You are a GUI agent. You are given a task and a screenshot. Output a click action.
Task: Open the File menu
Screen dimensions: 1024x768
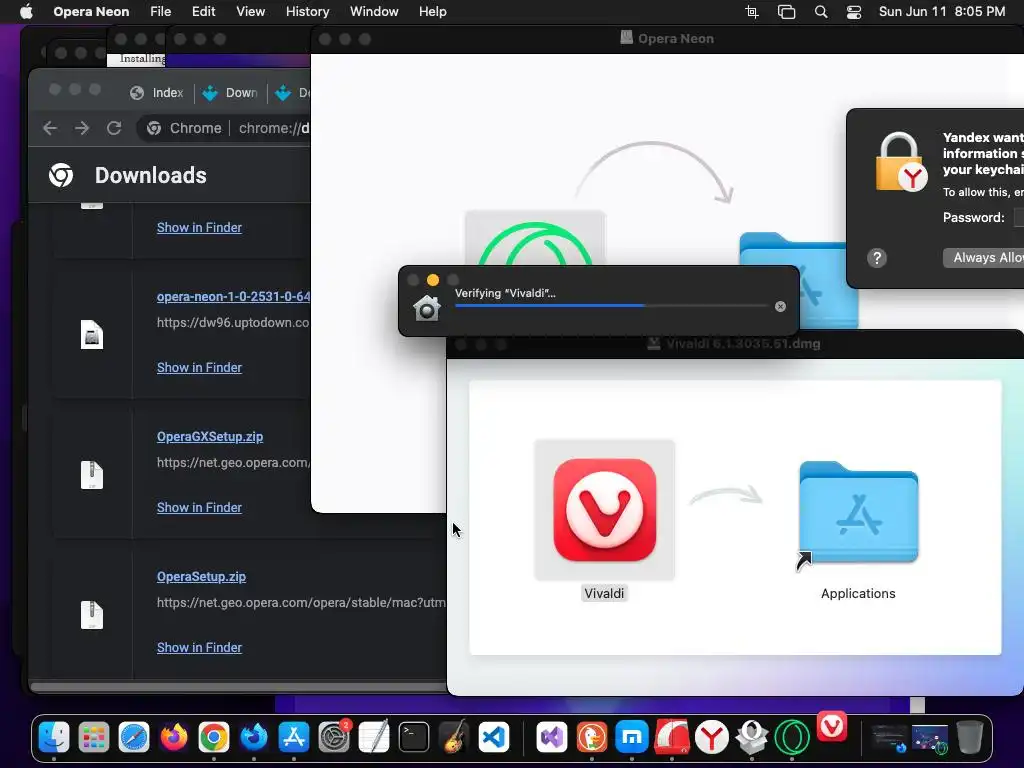tap(160, 12)
